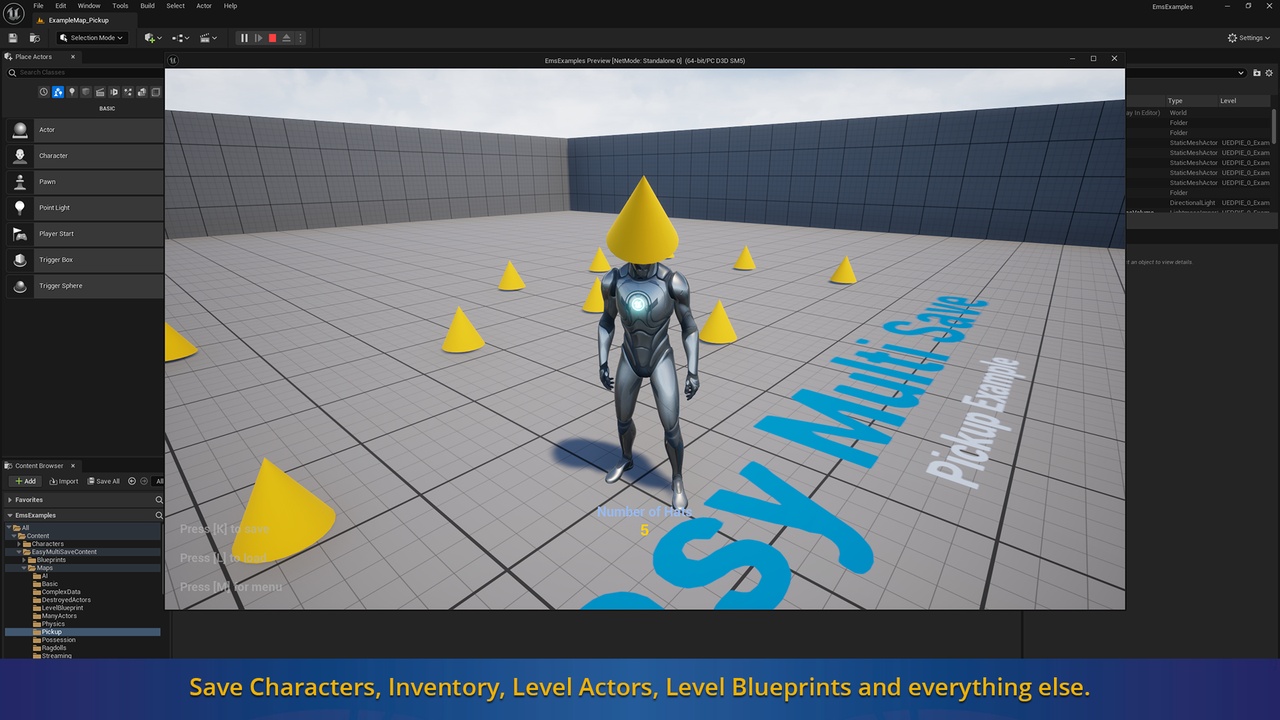Click the Add button in Content Browser
Screen dimensions: 1280x720
tap(25, 481)
